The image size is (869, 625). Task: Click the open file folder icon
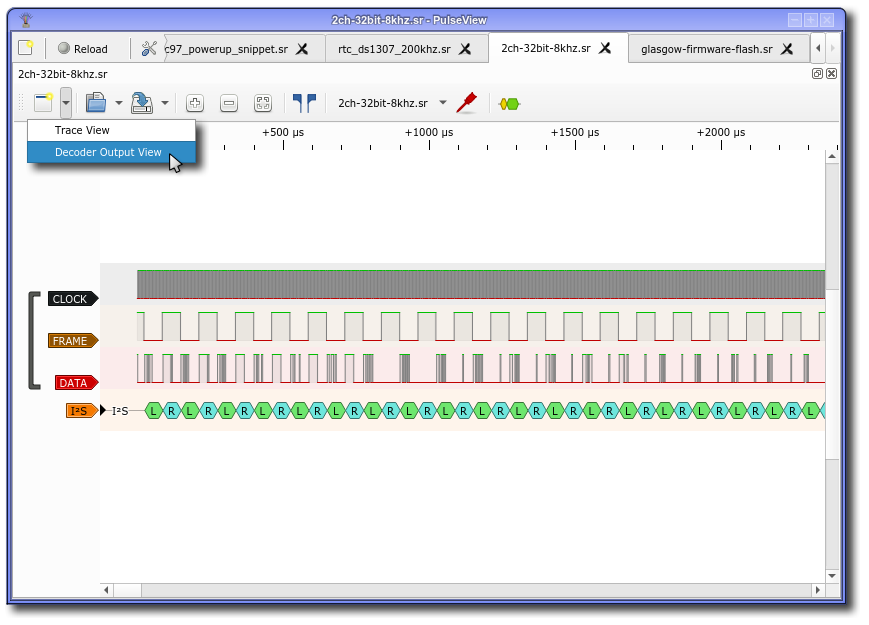tap(96, 103)
